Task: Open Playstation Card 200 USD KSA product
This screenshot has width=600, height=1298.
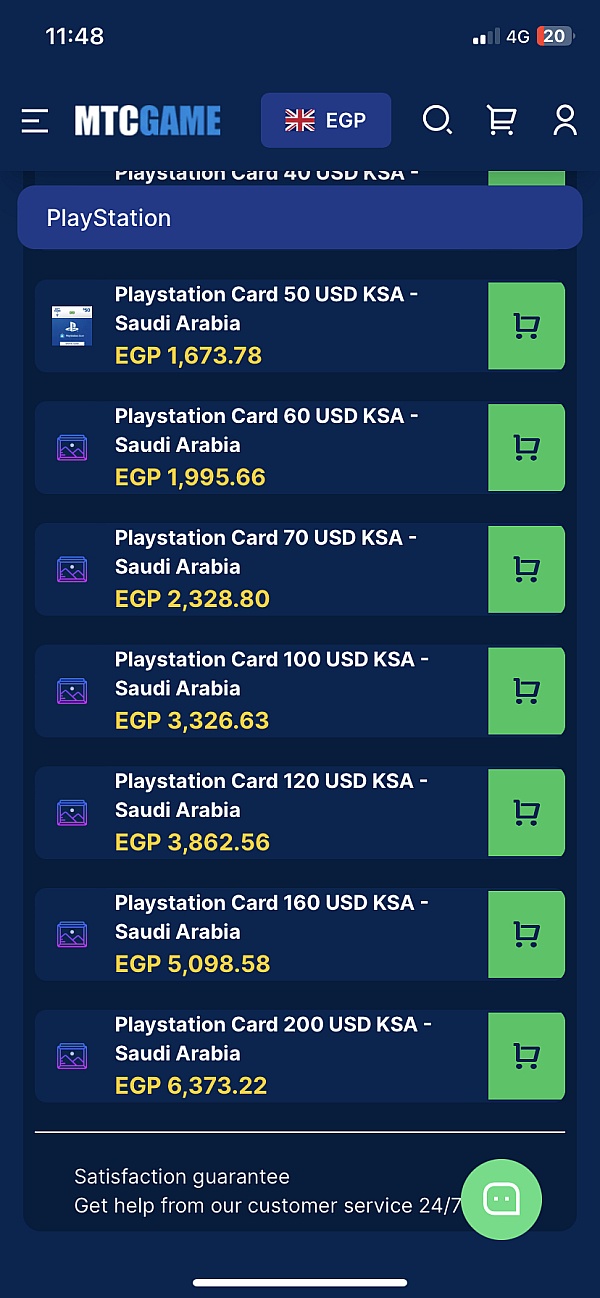Action: tap(273, 1038)
